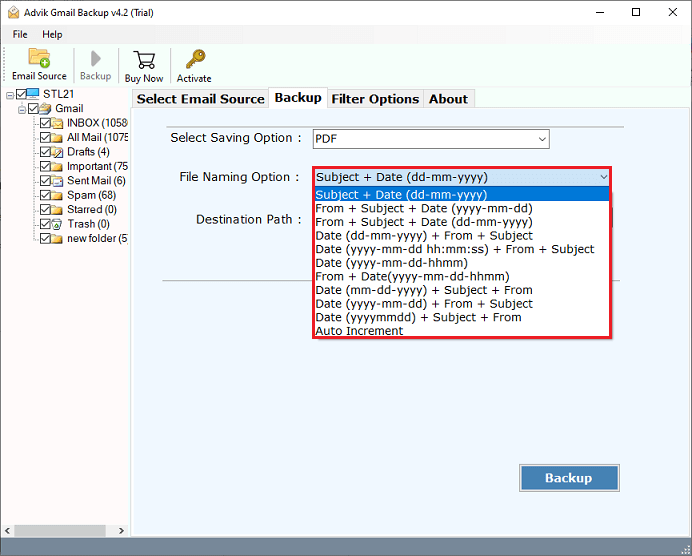Switch to the About tab
Image resolution: width=692 pixels, height=556 pixels.
448,99
